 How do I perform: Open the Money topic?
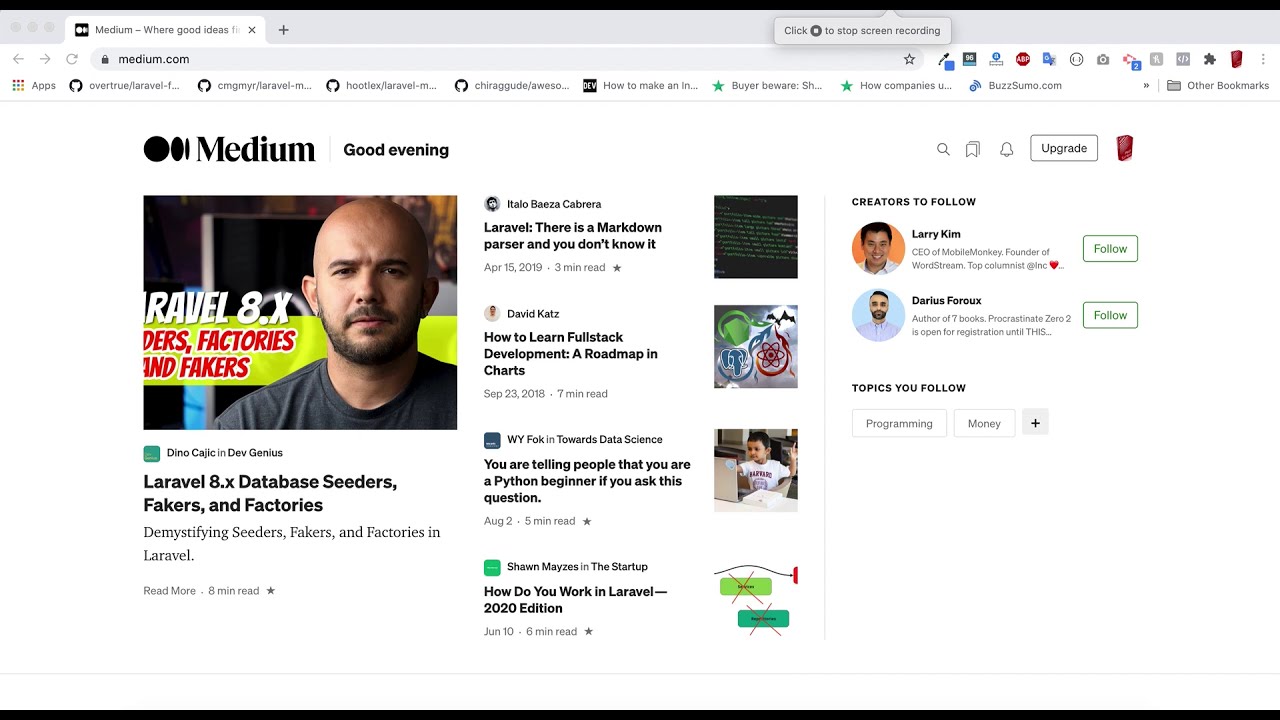point(984,423)
